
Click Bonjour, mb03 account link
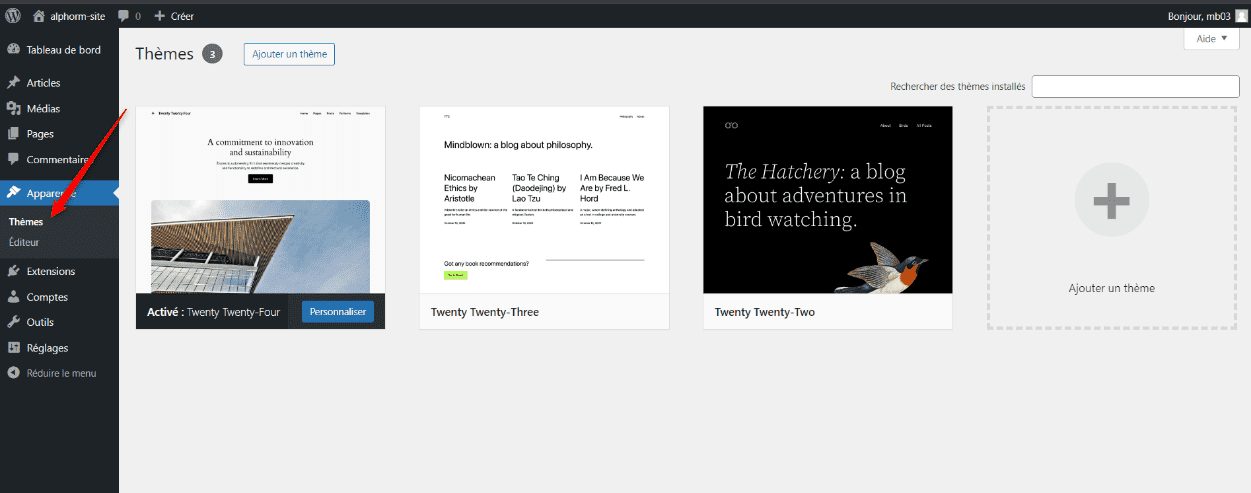pos(1199,16)
